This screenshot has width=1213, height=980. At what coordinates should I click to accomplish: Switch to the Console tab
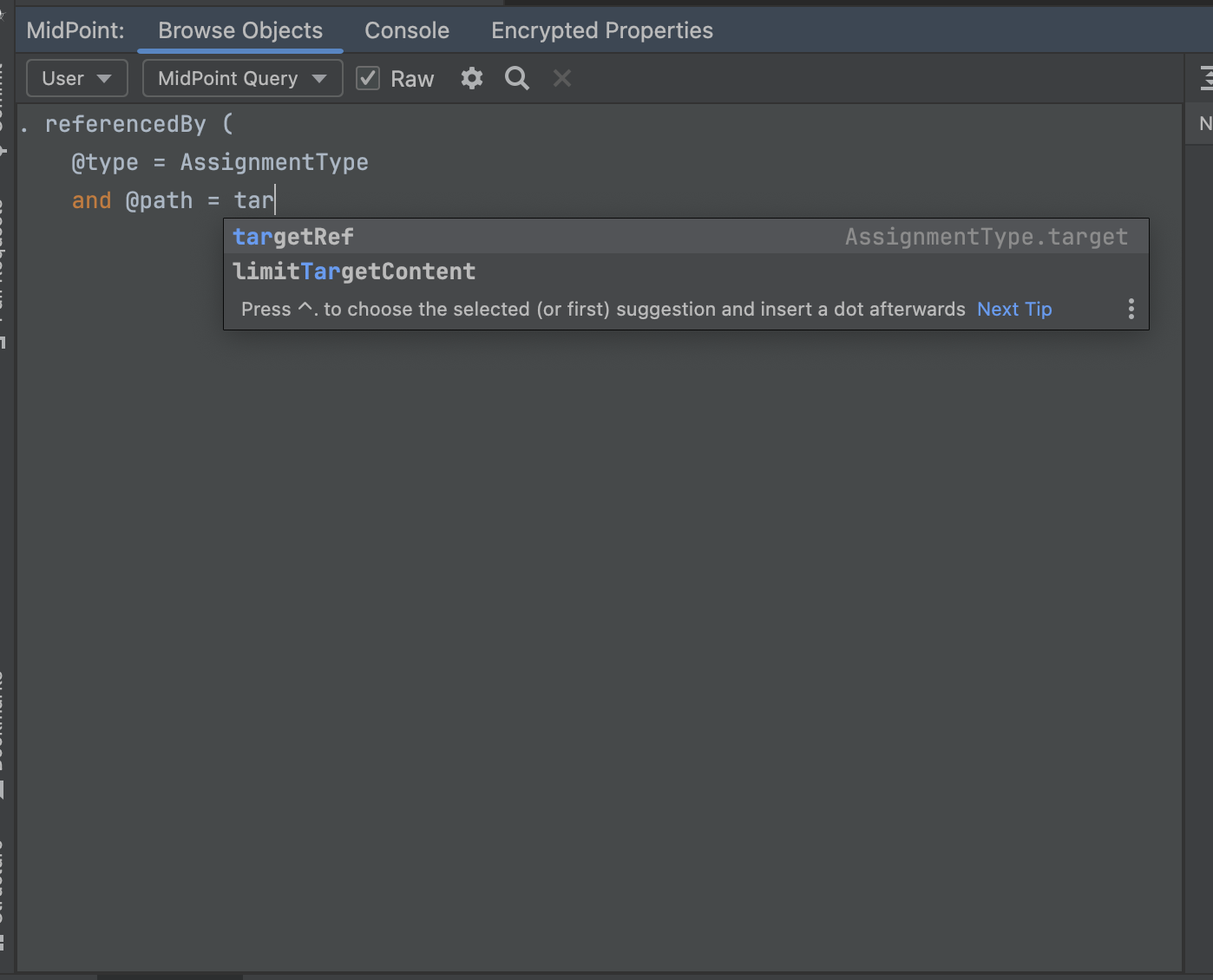pos(406,30)
